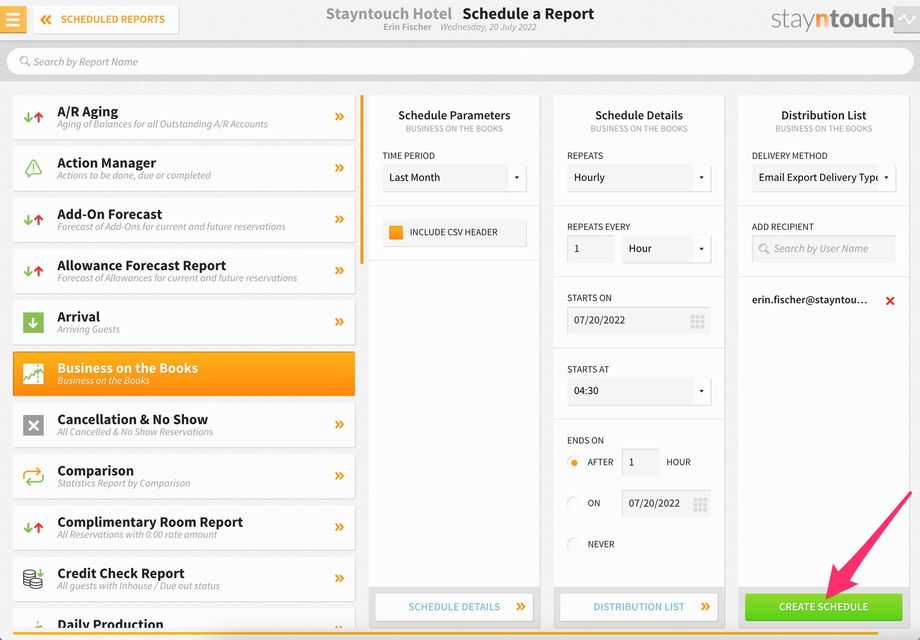The width and height of the screenshot is (920, 640).
Task: Click the green Arrival download icon
Action: (x=33, y=322)
